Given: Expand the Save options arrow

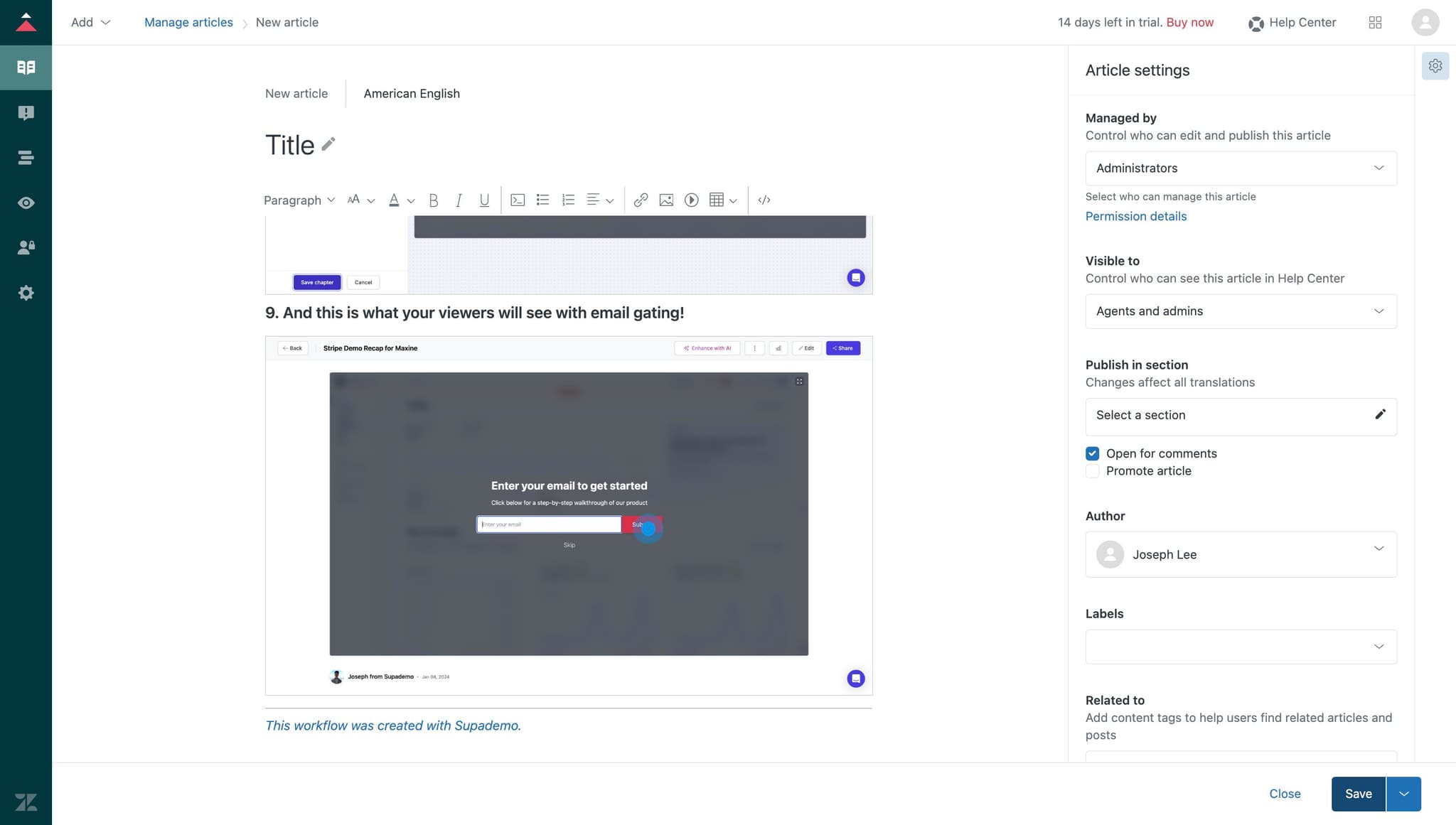Looking at the screenshot, I should pyautogui.click(x=1403, y=794).
